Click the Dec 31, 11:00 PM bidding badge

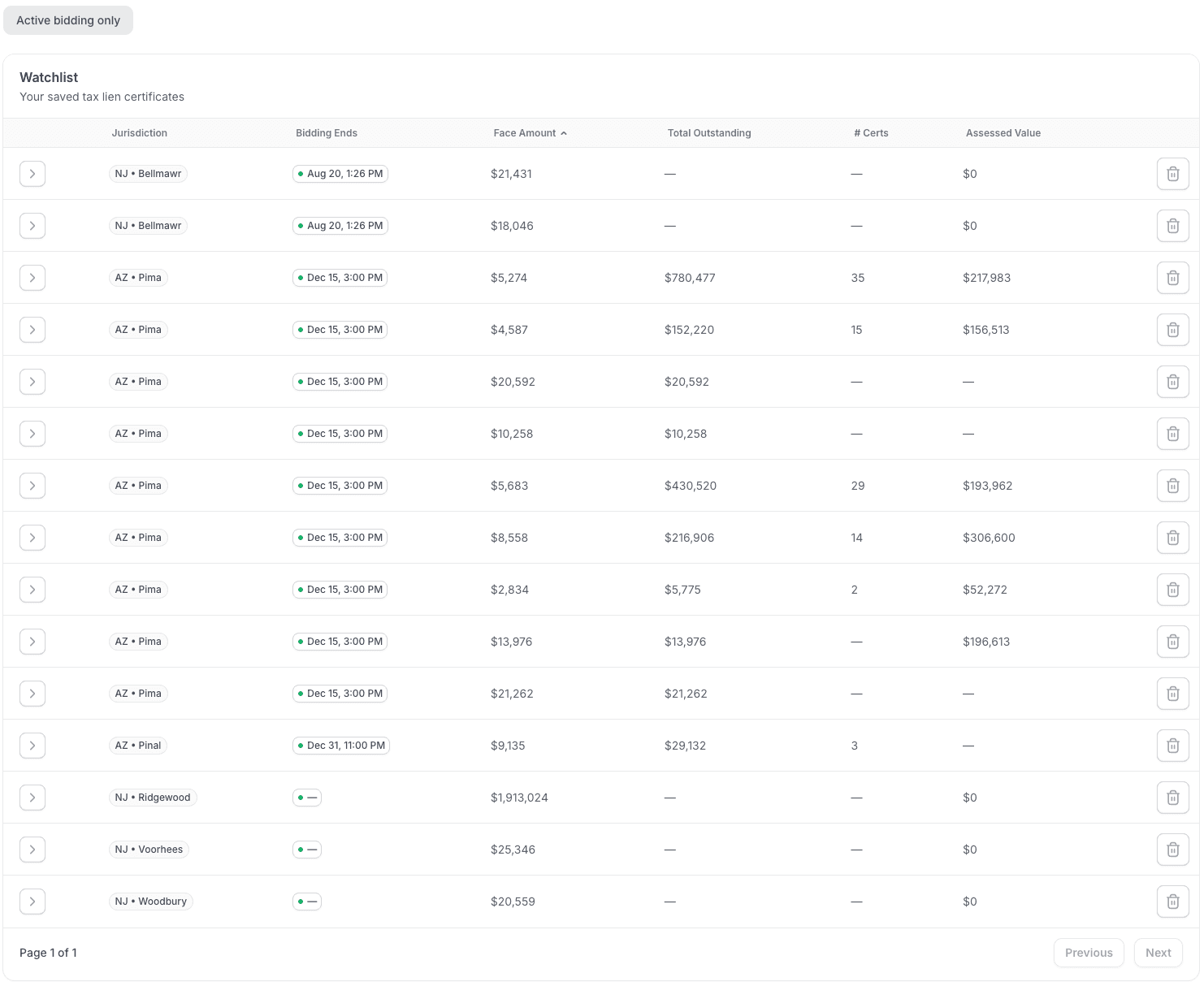(341, 746)
